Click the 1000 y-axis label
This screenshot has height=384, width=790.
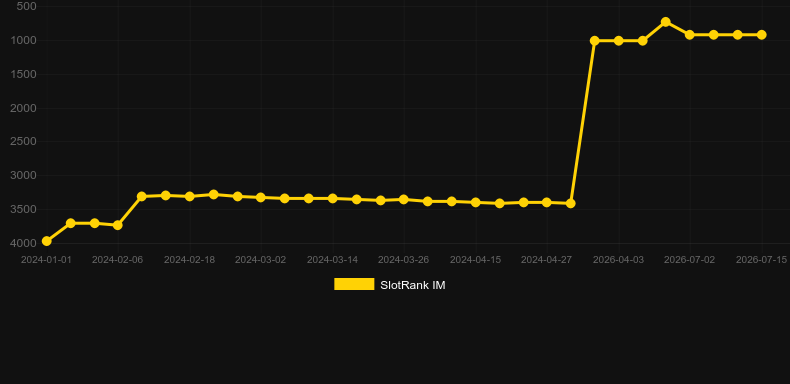pos(23,40)
